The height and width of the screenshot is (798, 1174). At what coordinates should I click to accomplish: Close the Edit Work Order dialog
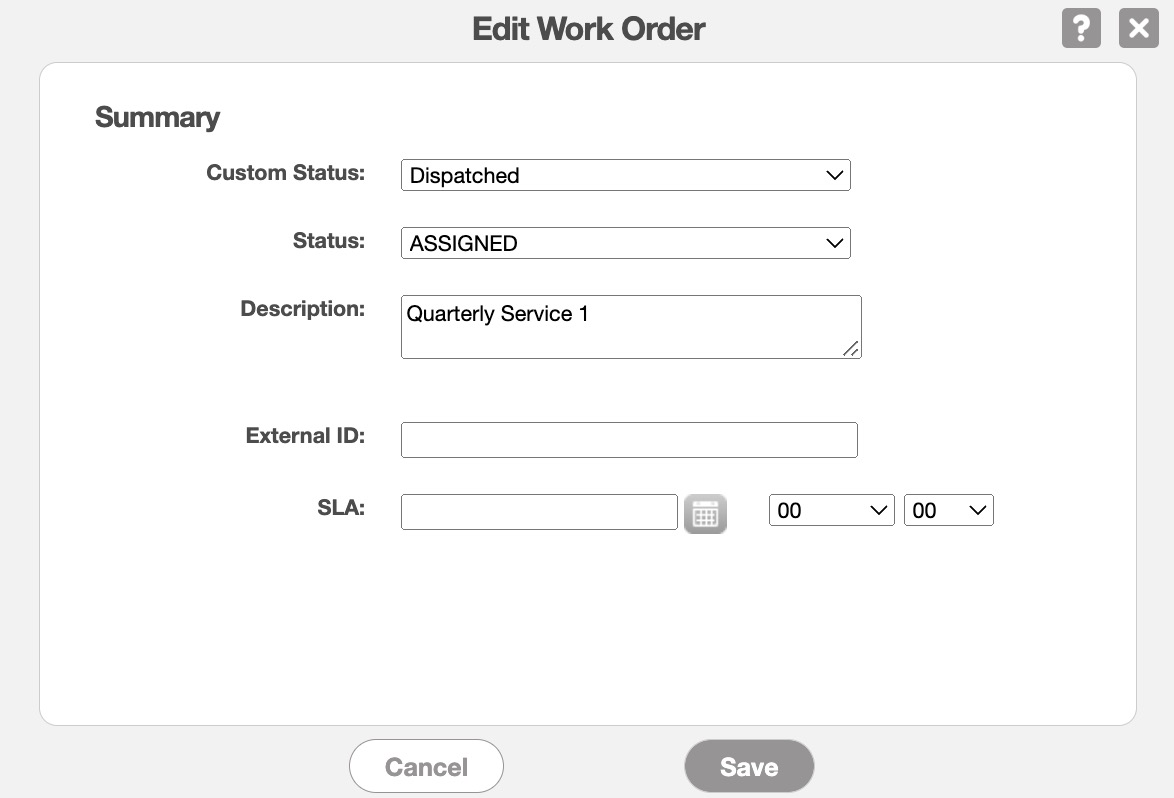point(1138,28)
